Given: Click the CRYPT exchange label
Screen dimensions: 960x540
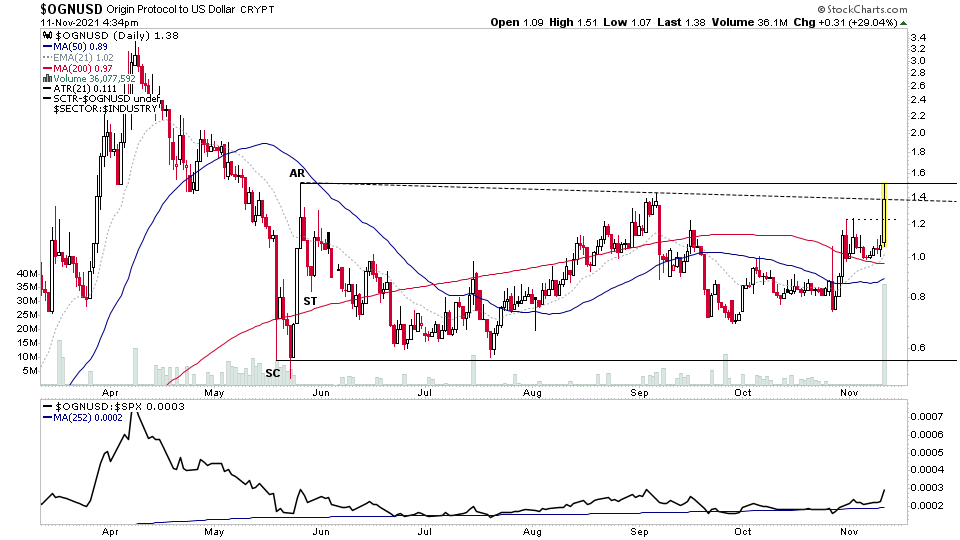Looking at the screenshot, I should tap(257, 10).
